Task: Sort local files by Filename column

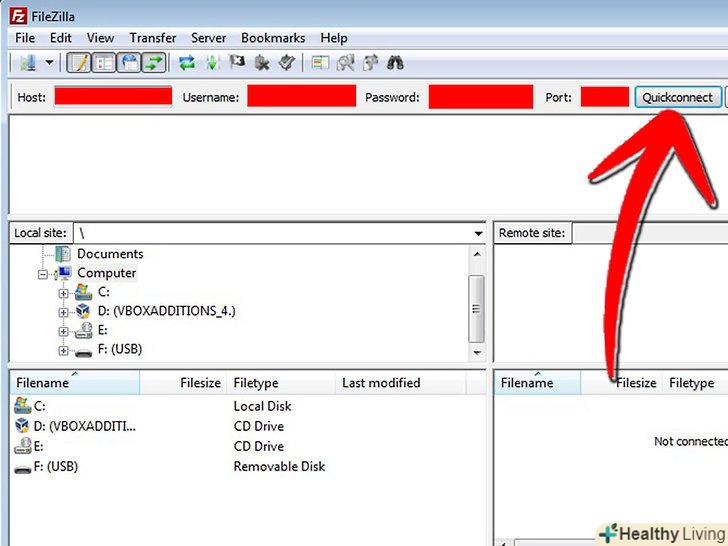Action: [x=75, y=383]
